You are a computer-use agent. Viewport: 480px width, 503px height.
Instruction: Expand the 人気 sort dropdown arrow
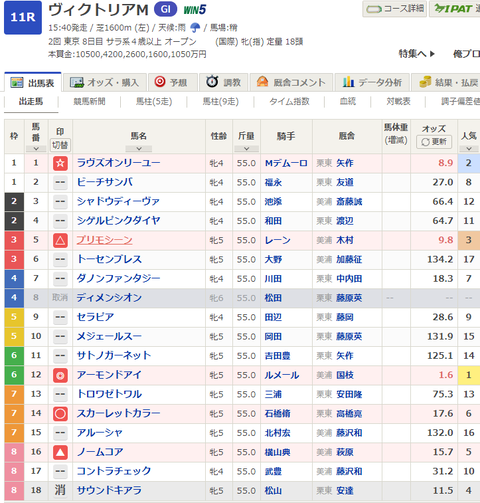tap(469, 149)
